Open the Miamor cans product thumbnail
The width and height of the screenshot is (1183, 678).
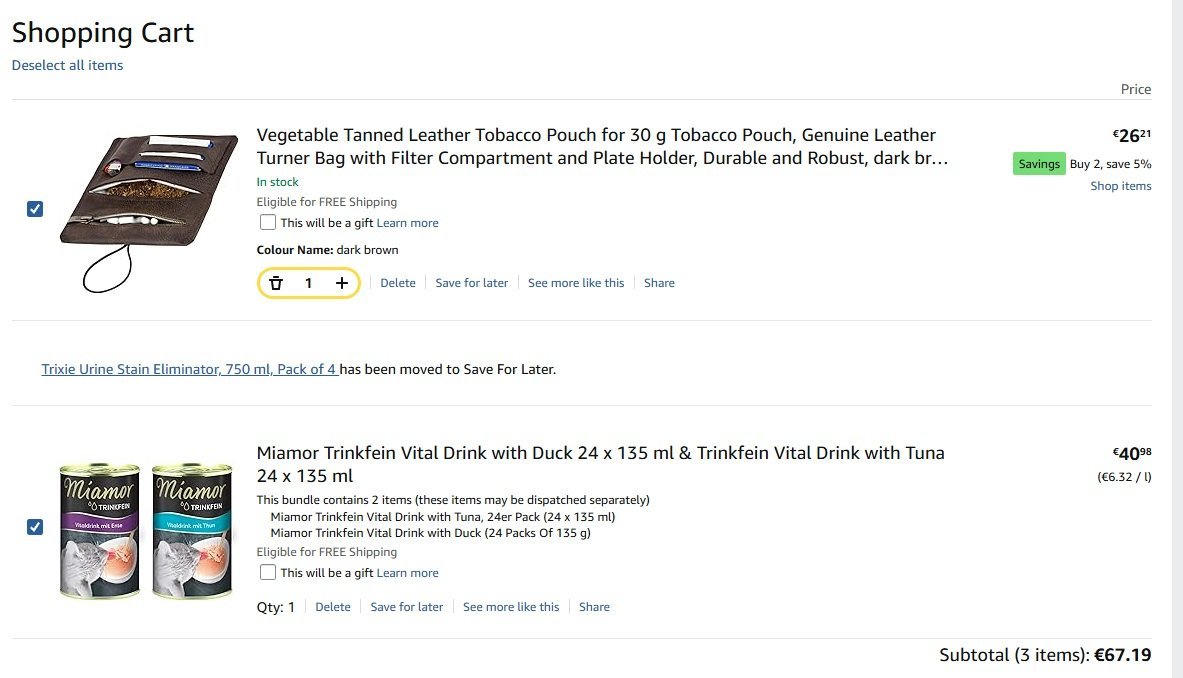[148, 530]
